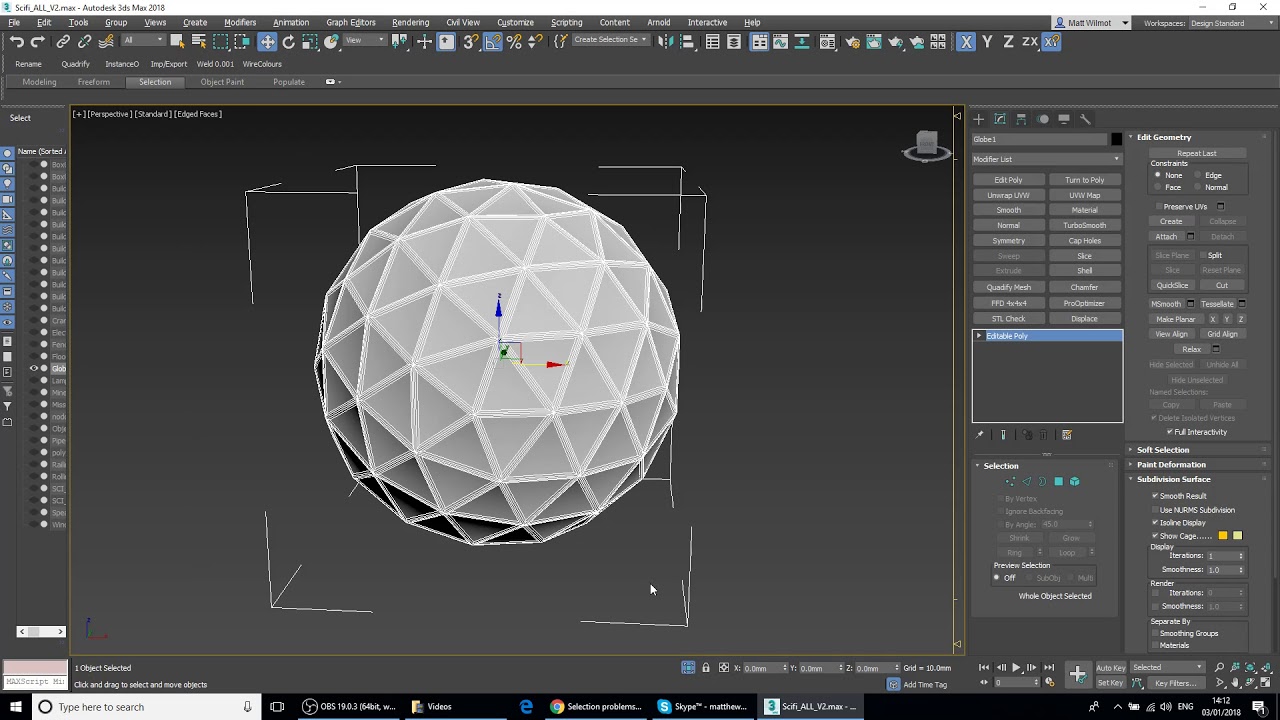Viewport: 1280px width, 720px height.
Task: Select the None constraint radio button
Action: coord(1158,175)
